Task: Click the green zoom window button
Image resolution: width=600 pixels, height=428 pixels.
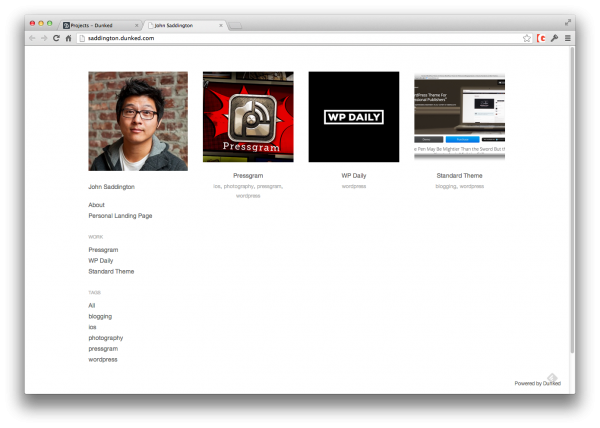Action: 50,23
